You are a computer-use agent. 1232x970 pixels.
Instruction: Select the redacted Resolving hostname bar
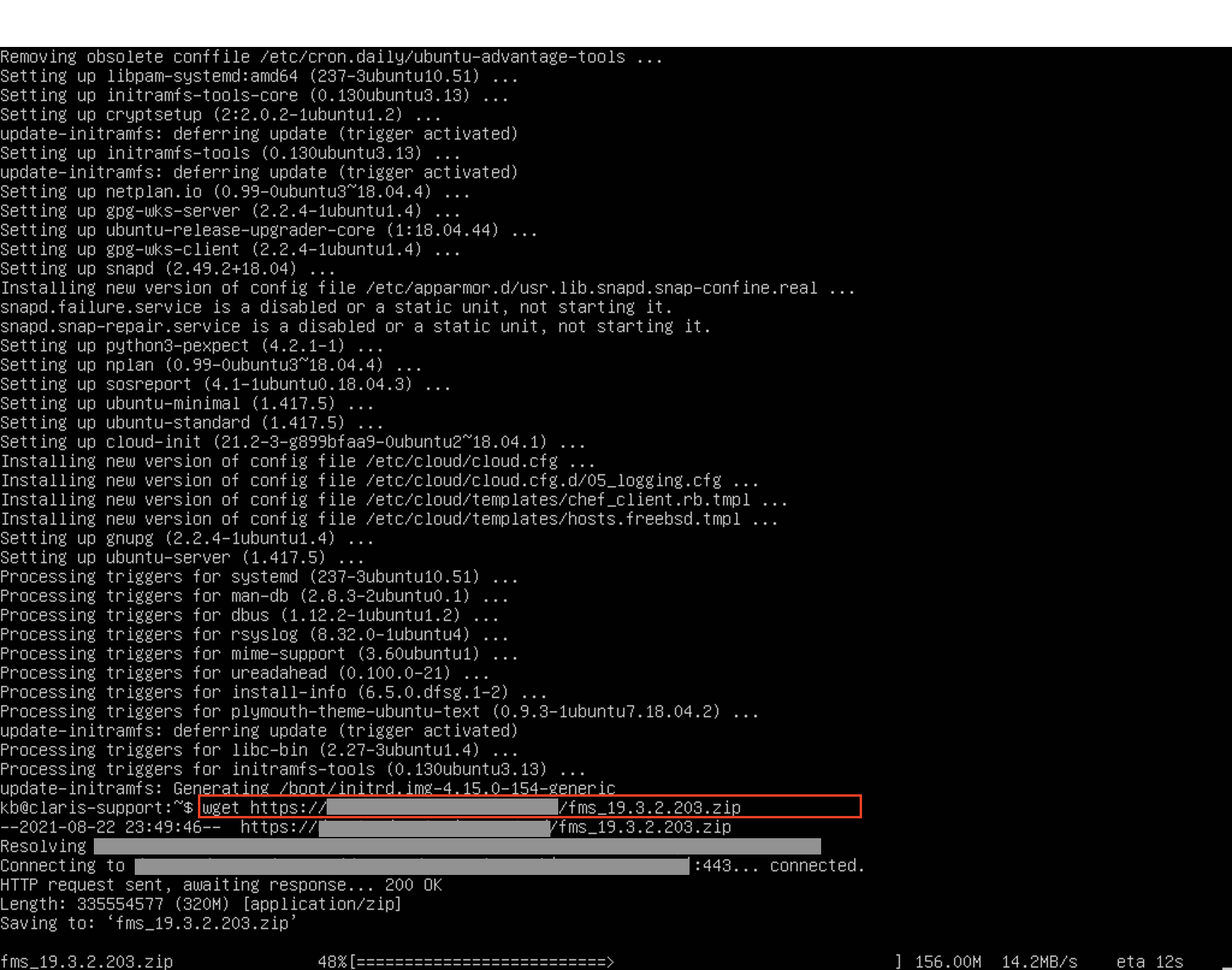(x=457, y=846)
